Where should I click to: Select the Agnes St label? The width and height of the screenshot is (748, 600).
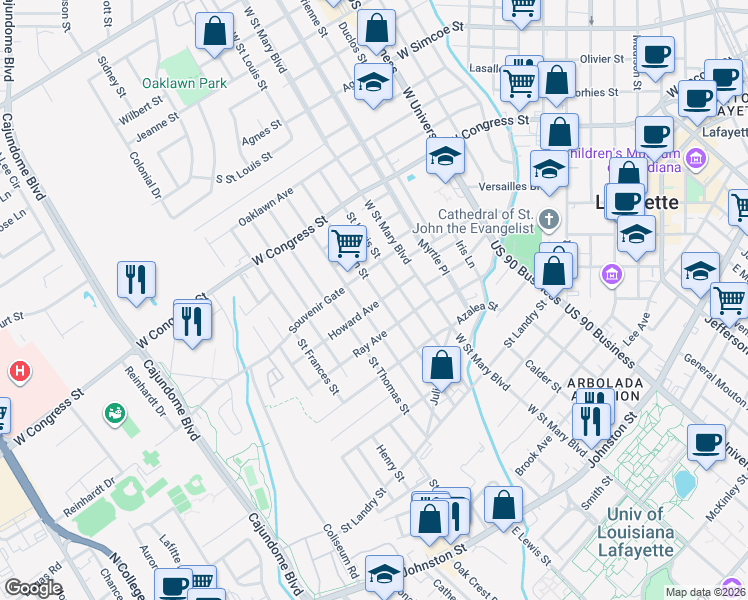[x=262, y=133]
